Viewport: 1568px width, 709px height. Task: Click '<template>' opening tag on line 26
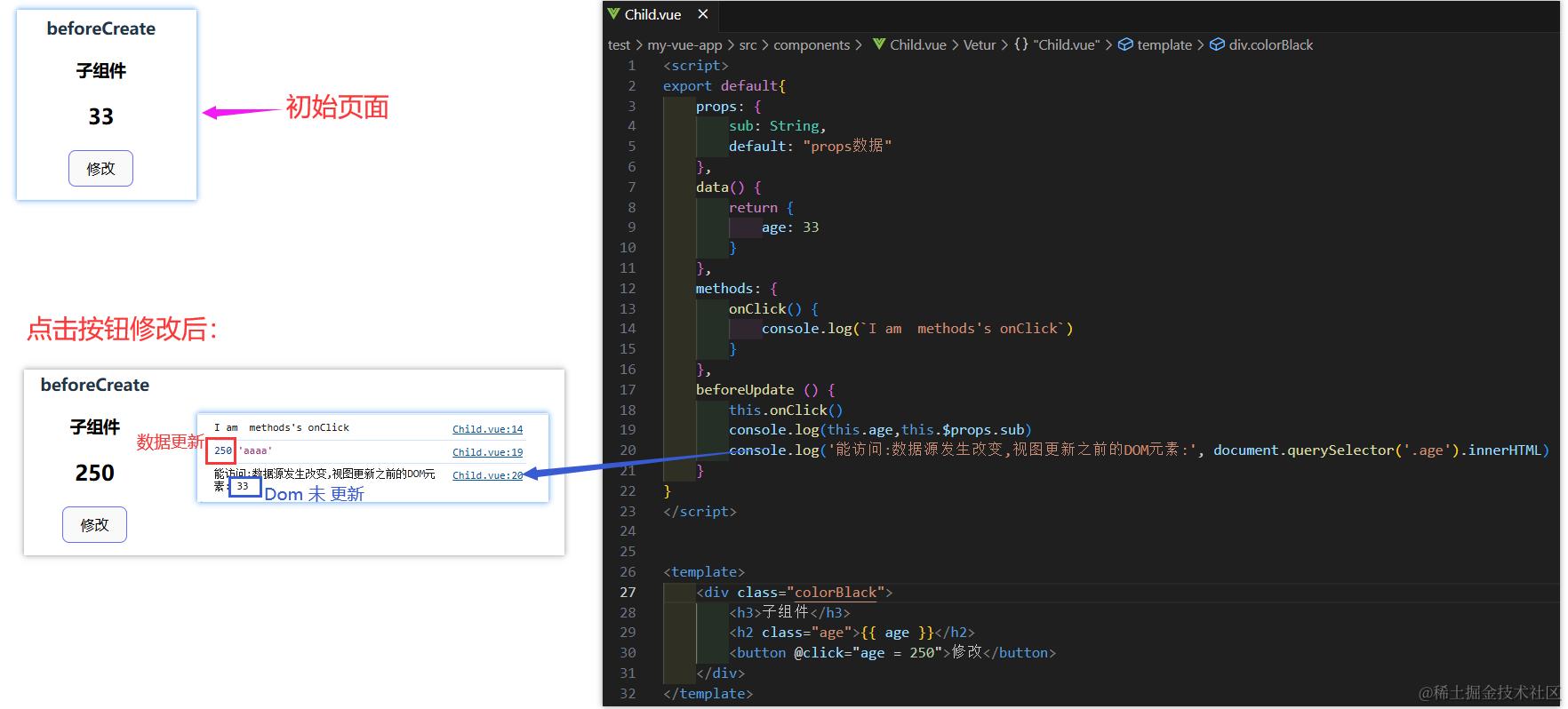[704, 572]
